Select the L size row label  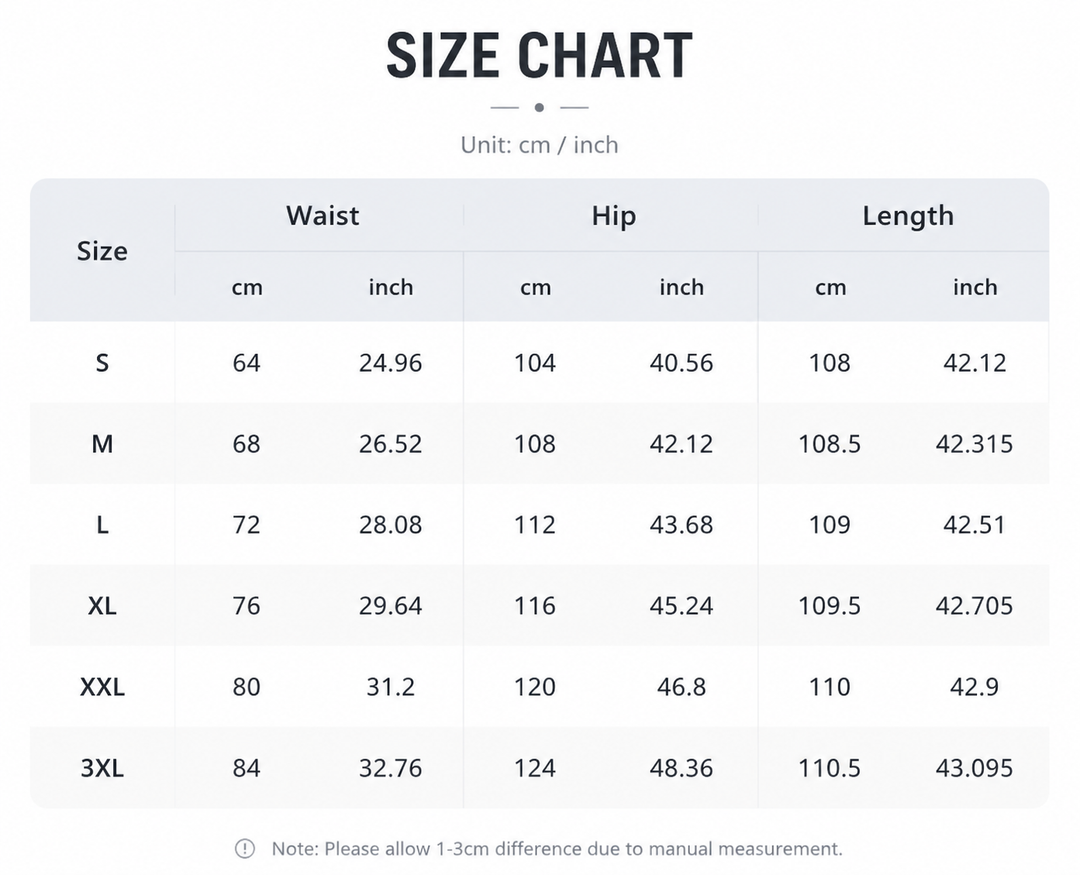[x=102, y=525]
